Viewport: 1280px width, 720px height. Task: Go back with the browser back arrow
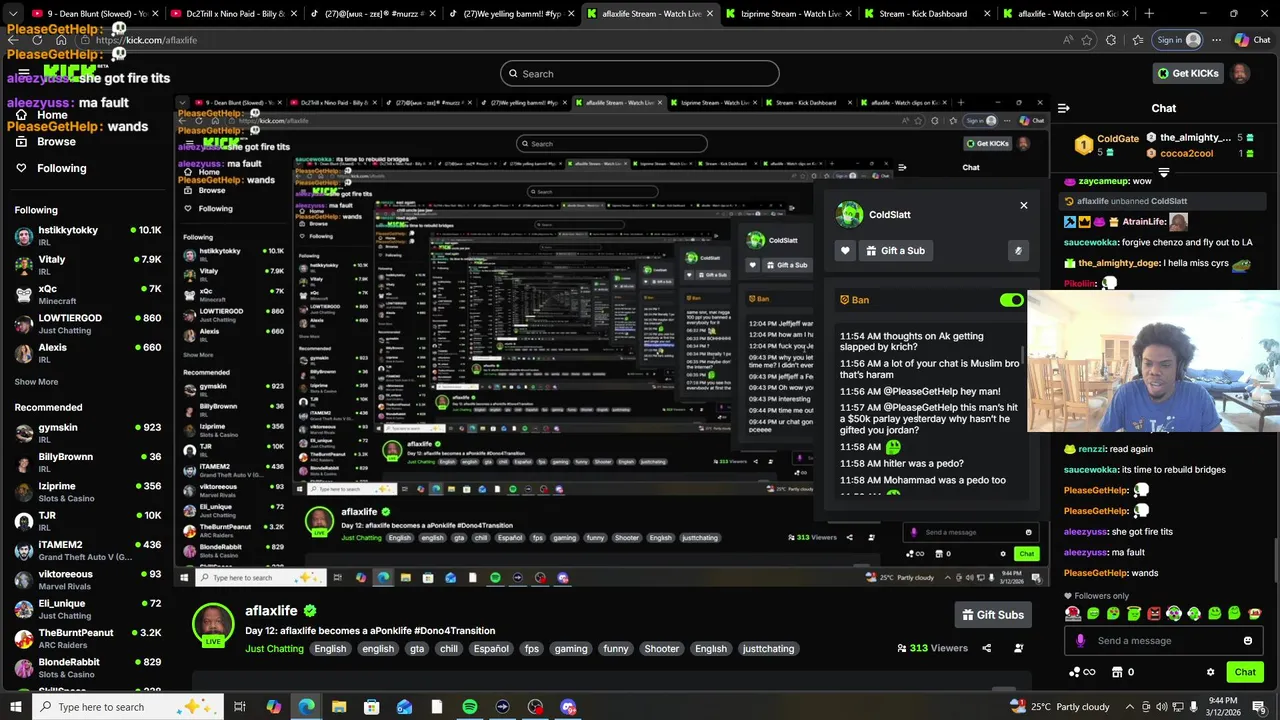pos(14,40)
